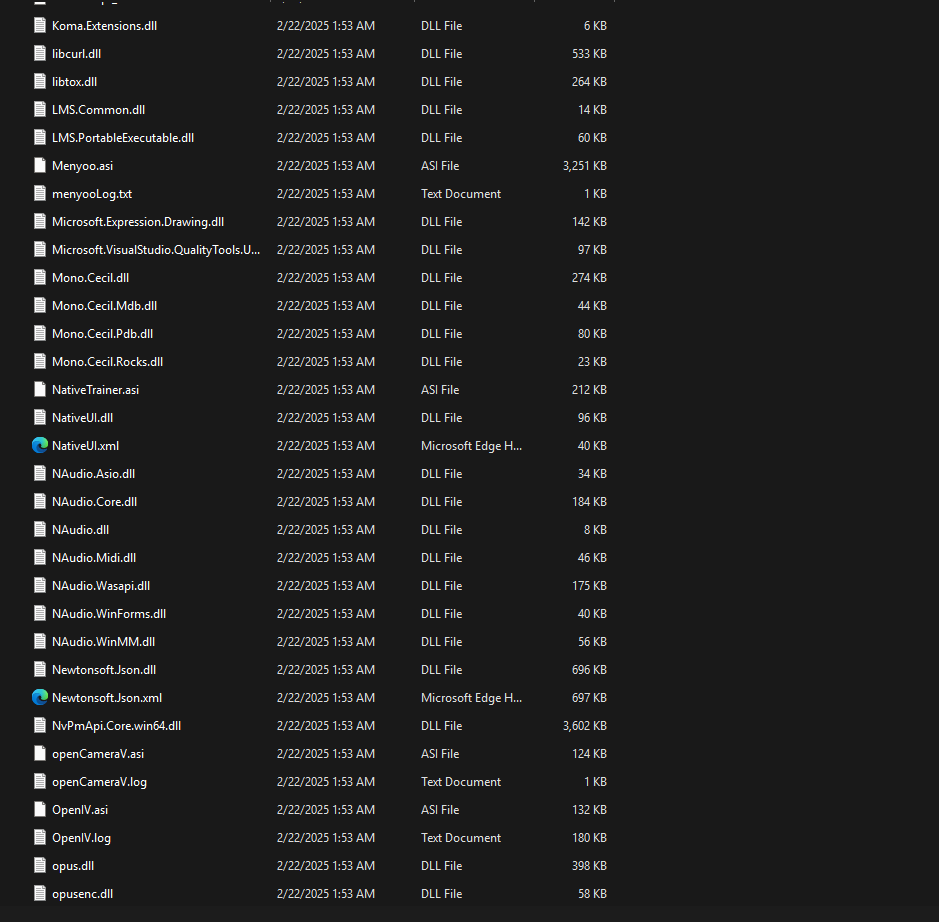Viewport: 939px width, 922px height.
Task: Click the DLL File type of opus.dll
Action: tap(441, 866)
